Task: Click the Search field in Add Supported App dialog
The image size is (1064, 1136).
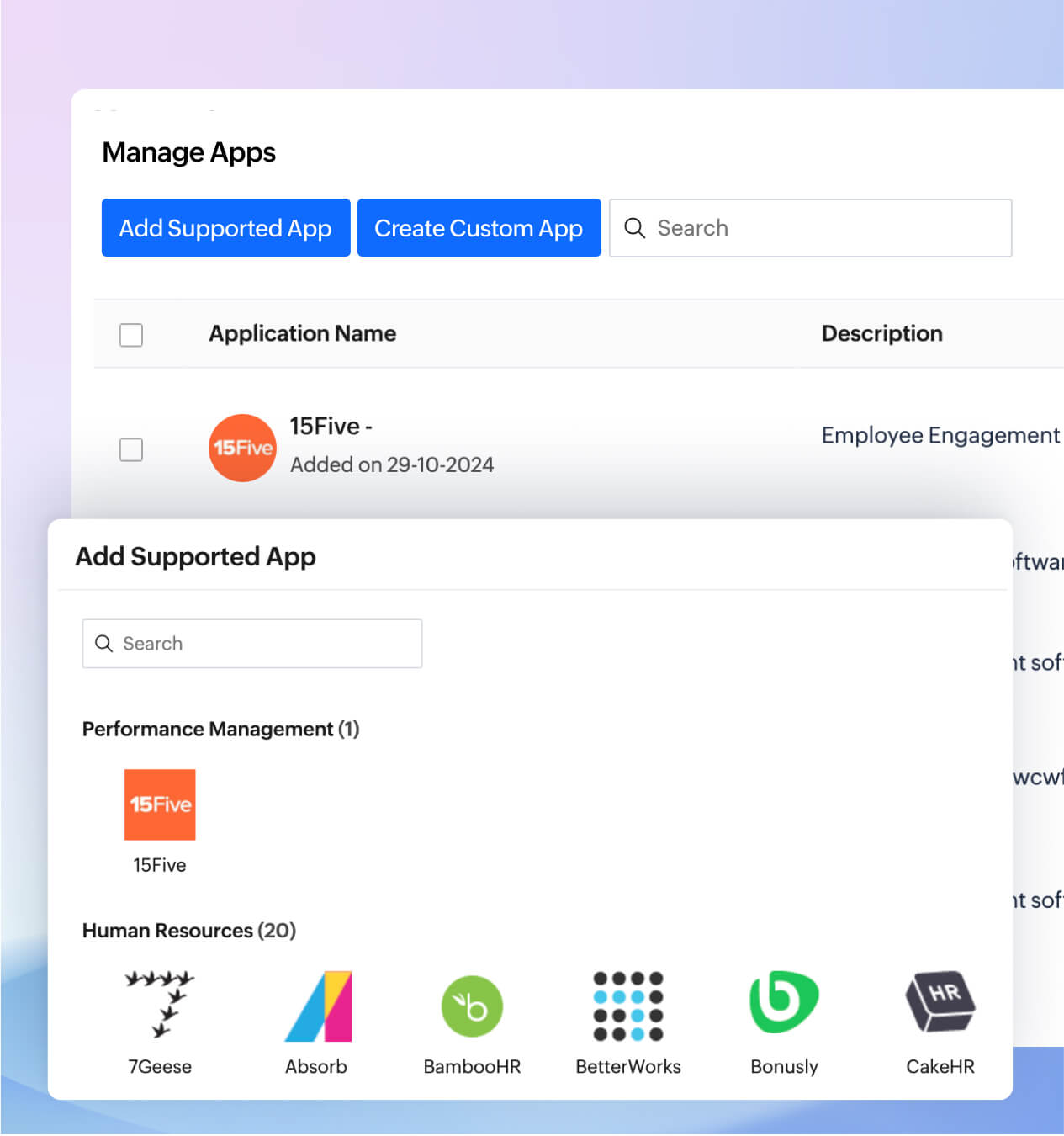Action: pos(252,643)
